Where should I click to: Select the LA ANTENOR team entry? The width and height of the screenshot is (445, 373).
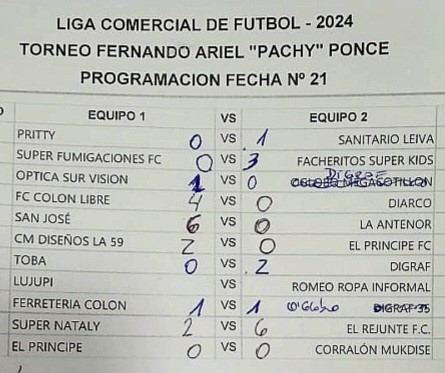(x=395, y=224)
